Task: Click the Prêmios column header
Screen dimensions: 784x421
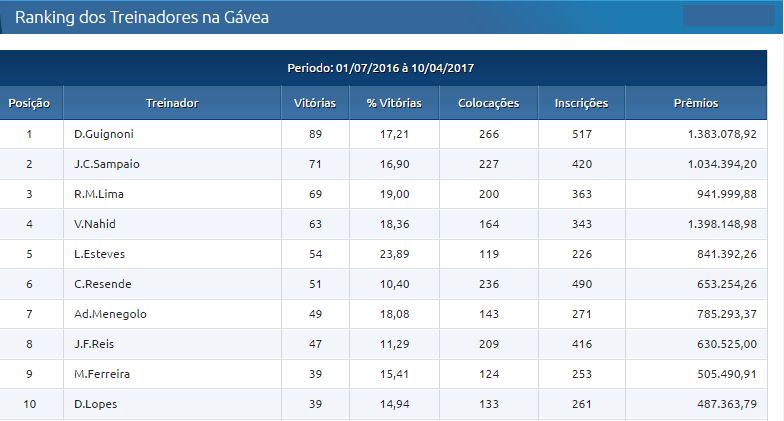Action: (696, 103)
